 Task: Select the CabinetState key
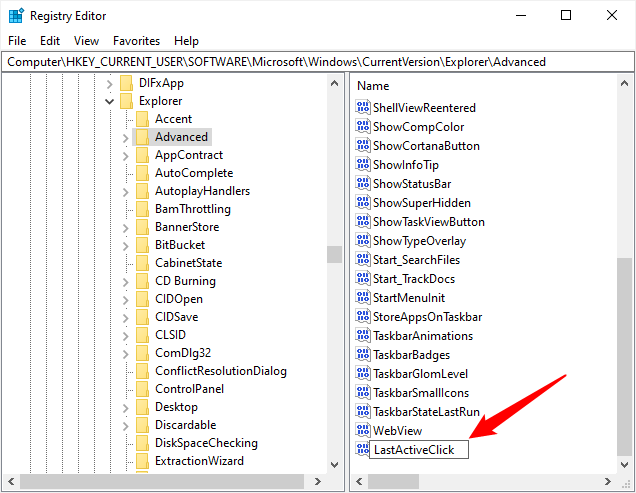(x=189, y=263)
